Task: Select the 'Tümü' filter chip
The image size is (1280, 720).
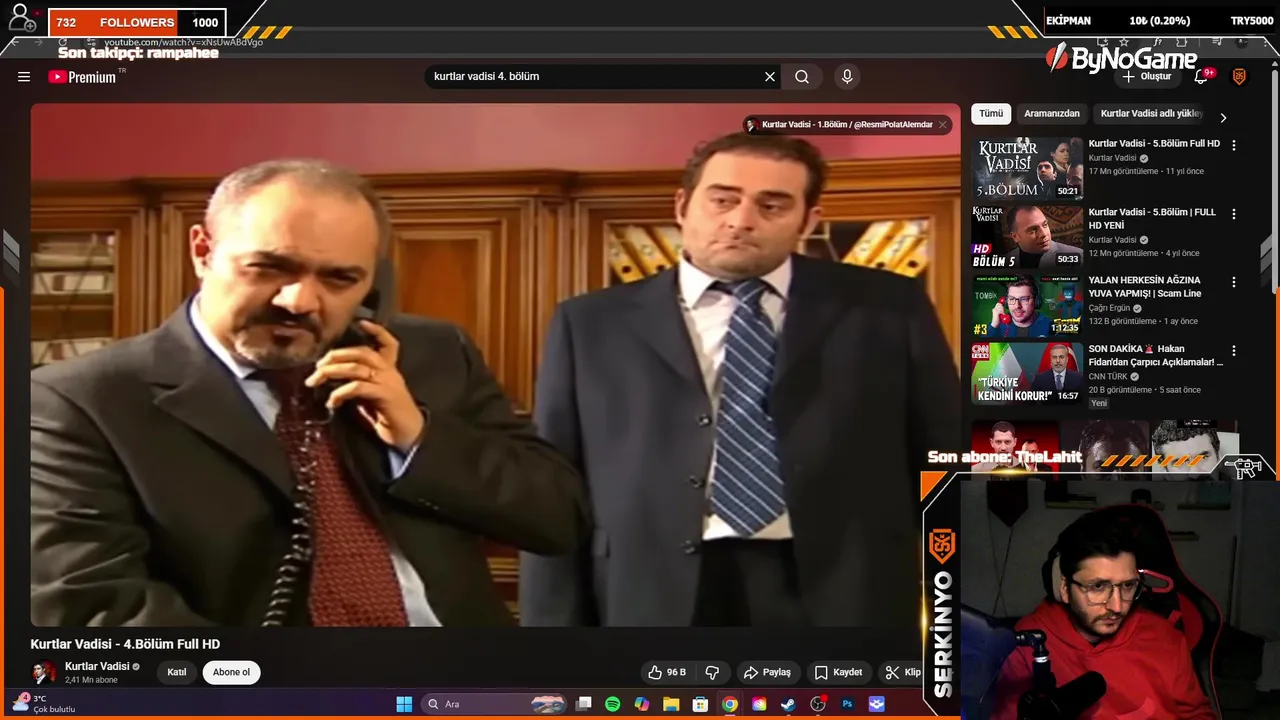Action: pyautogui.click(x=991, y=114)
